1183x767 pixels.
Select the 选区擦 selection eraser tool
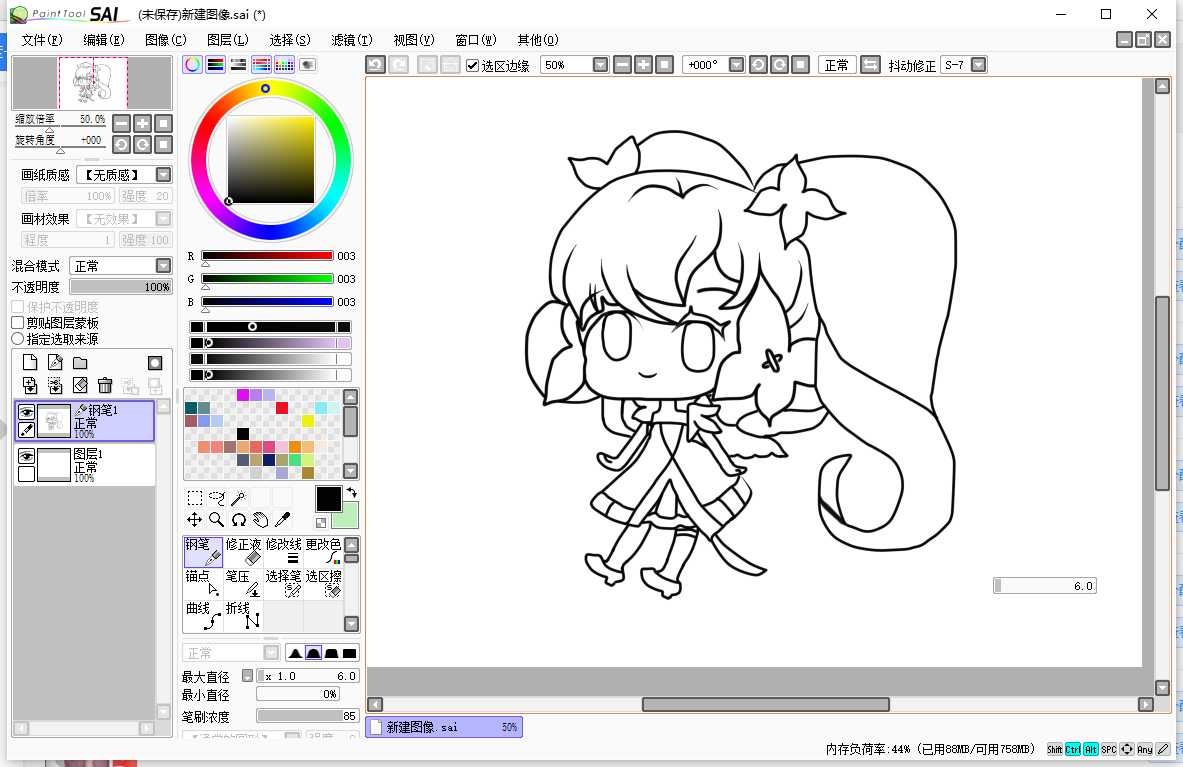pyautogui.click(x=323, y=584)
